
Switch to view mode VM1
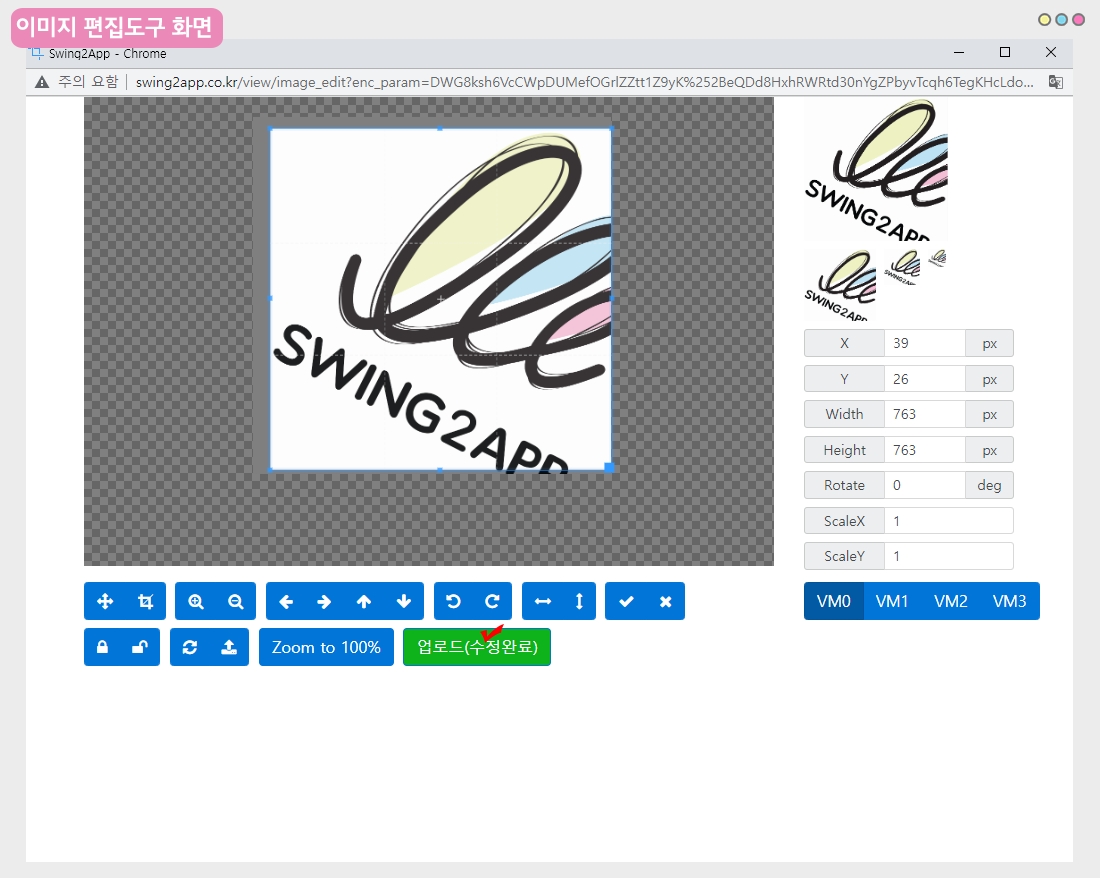[x=892, y=601]
